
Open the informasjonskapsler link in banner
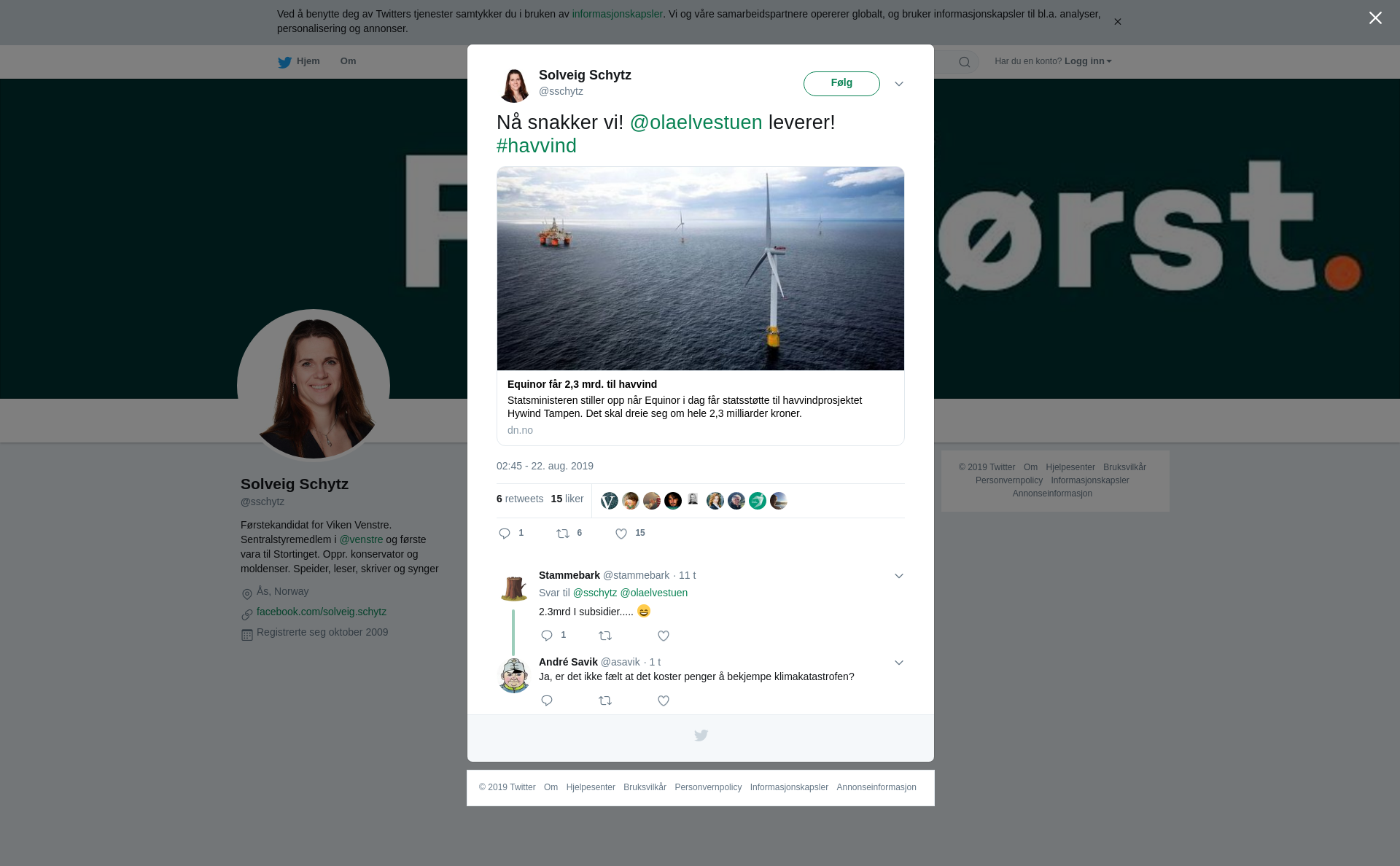point(617,14)
